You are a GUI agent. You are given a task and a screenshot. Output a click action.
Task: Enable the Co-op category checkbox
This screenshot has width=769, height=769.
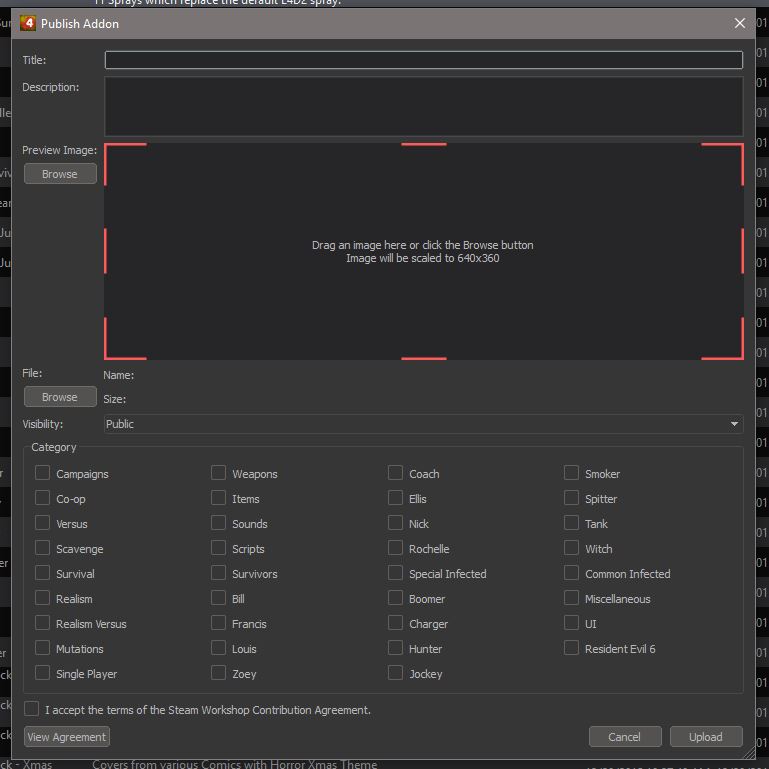(x=42, y=498)
